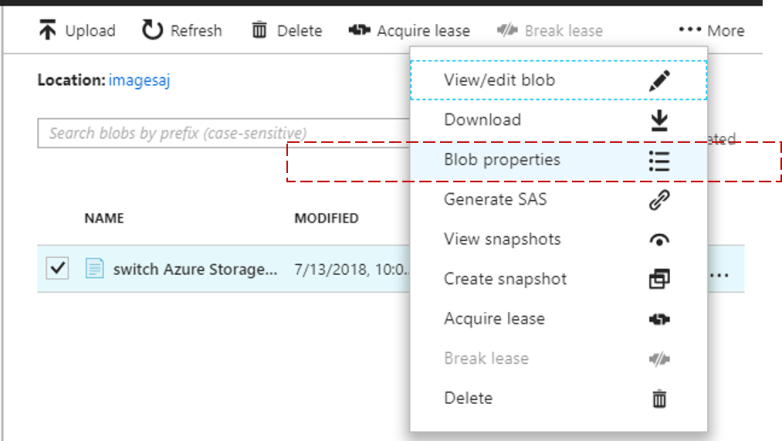Sort by the NAME column header
The image size is (782, 441).
point(103,218)
